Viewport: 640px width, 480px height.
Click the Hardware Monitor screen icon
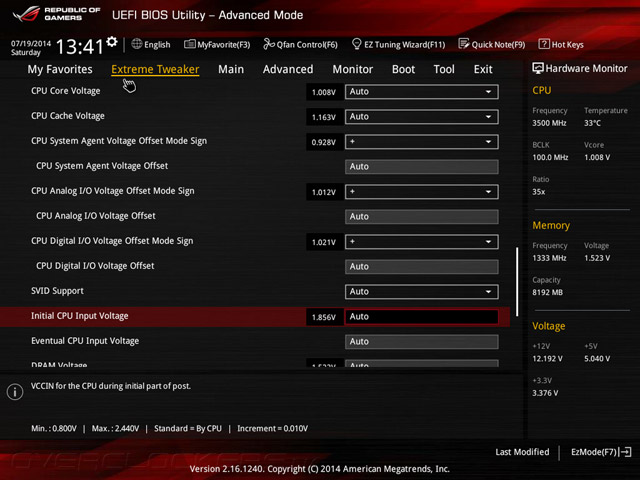538,68
